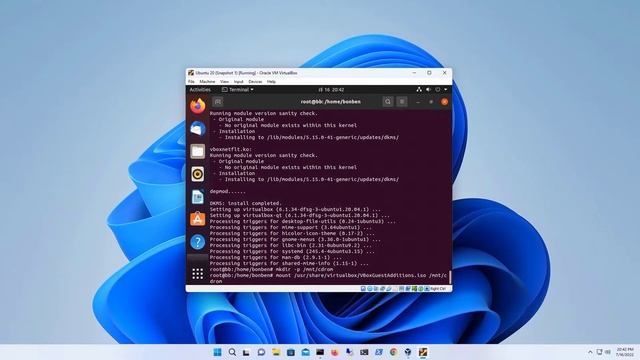Click the 'vboxnetflt.ko:' output line
640x360 pixels.
(x=231, y=149)
